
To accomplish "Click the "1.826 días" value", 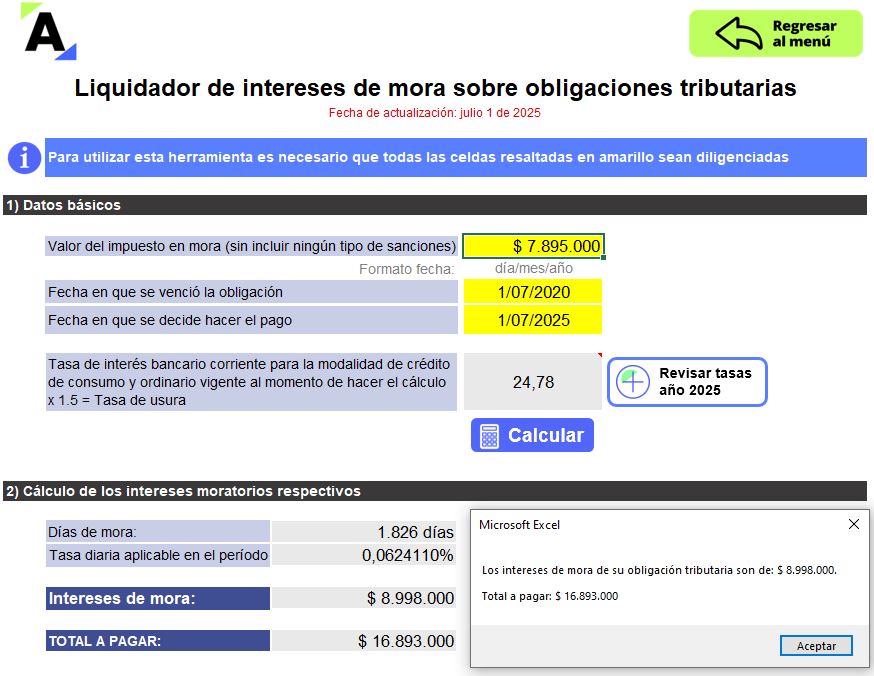I will coord(415,532).
